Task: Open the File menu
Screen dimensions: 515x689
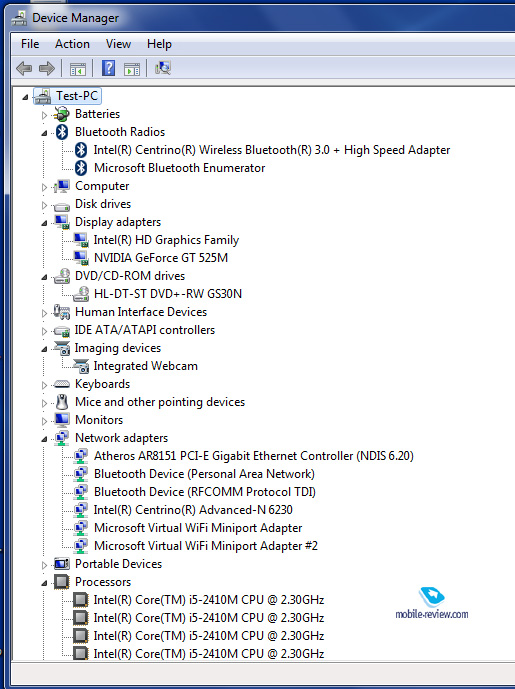Action: (x=30, y=44)
